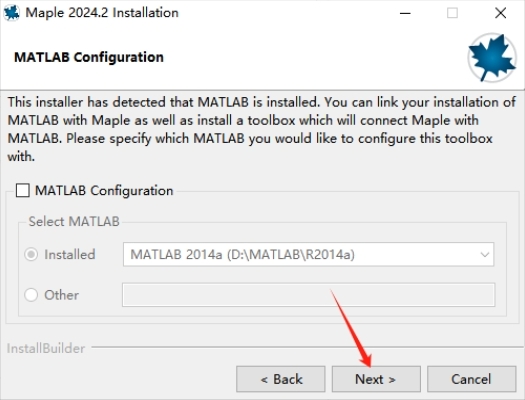Open the installed MATLAB version dropdown
This screenshot has height=400, width=525.
click(x=308, y=254)
